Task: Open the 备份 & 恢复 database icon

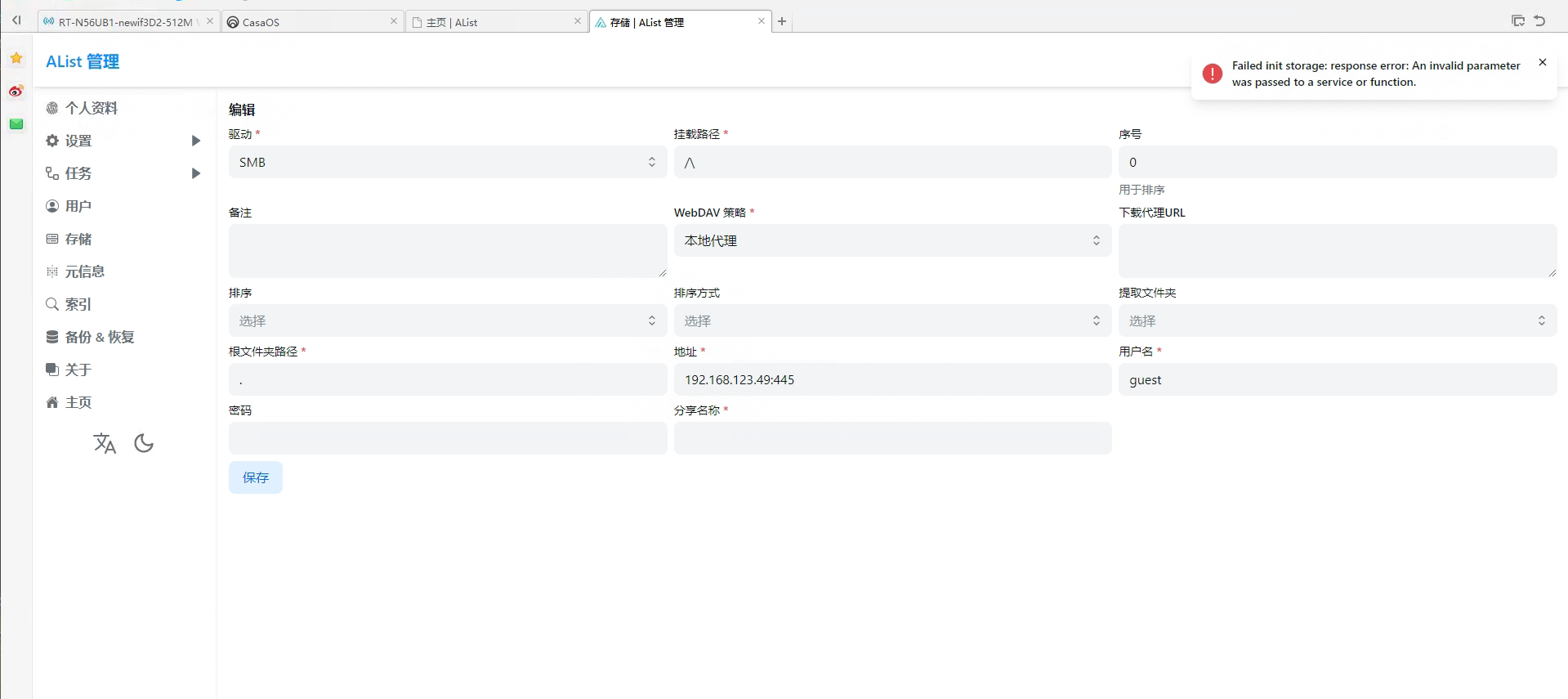Action: (x=52, y=337)
